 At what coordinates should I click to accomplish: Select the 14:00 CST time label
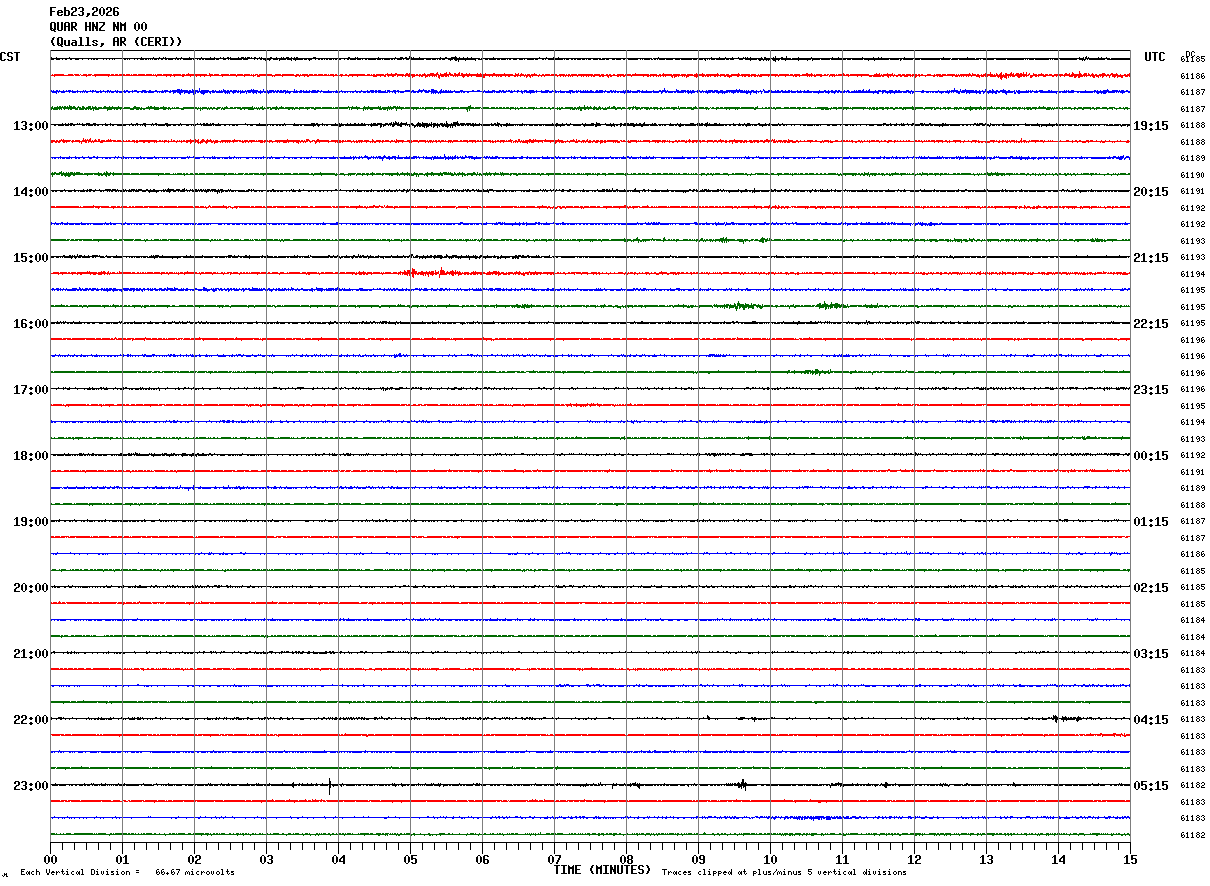click(30, 192)
